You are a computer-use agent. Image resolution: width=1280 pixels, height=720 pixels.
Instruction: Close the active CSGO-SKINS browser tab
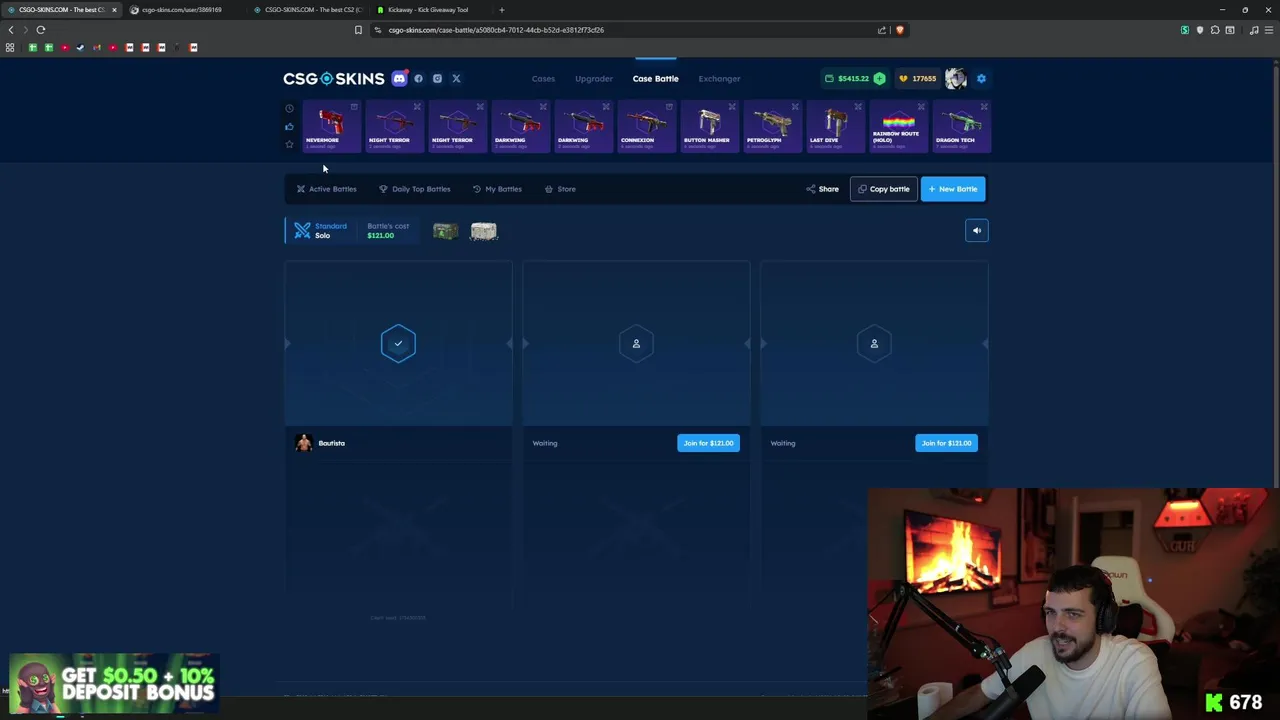coord(114,10)
